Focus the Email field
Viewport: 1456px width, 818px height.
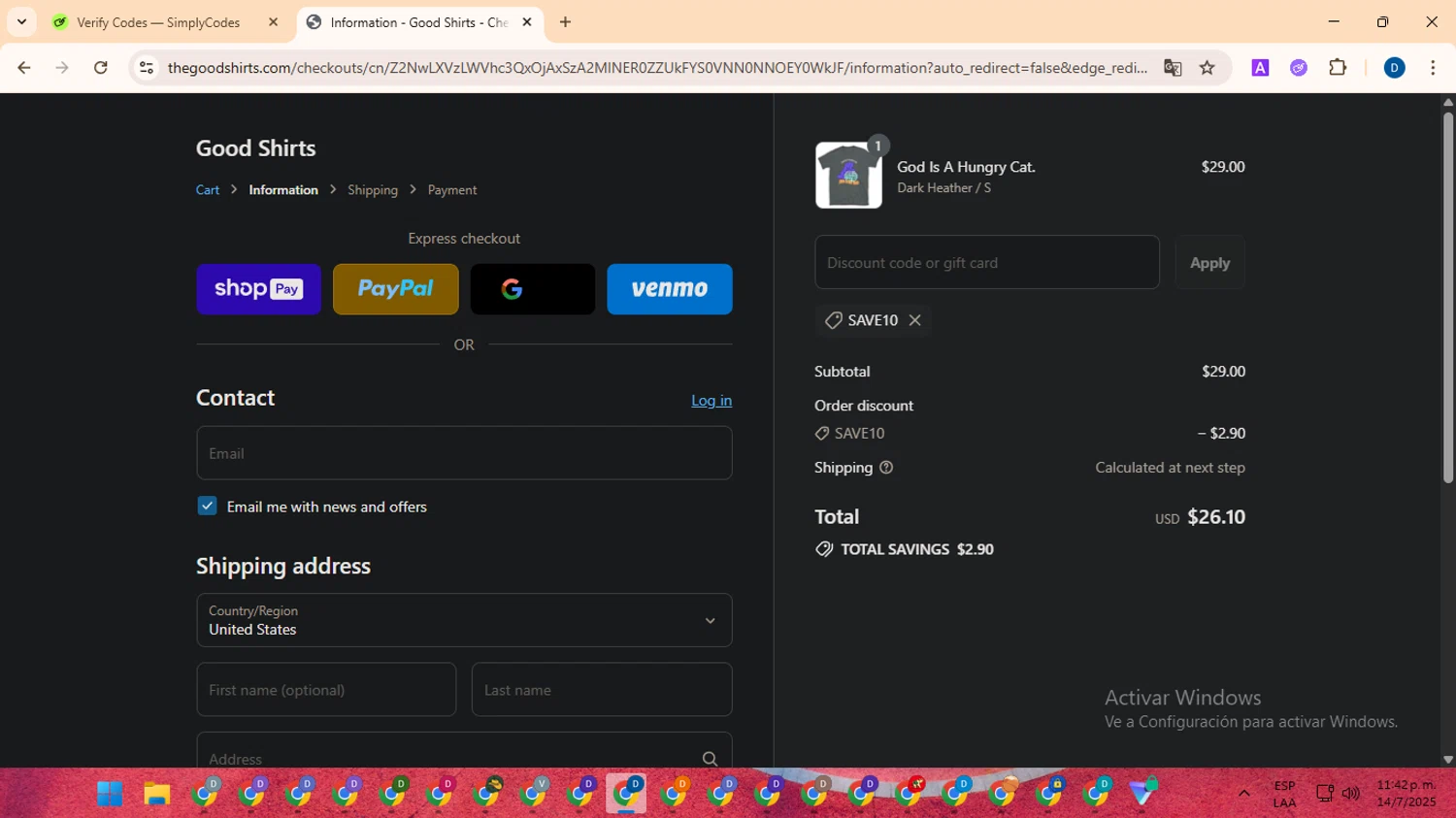click(464, 453)
